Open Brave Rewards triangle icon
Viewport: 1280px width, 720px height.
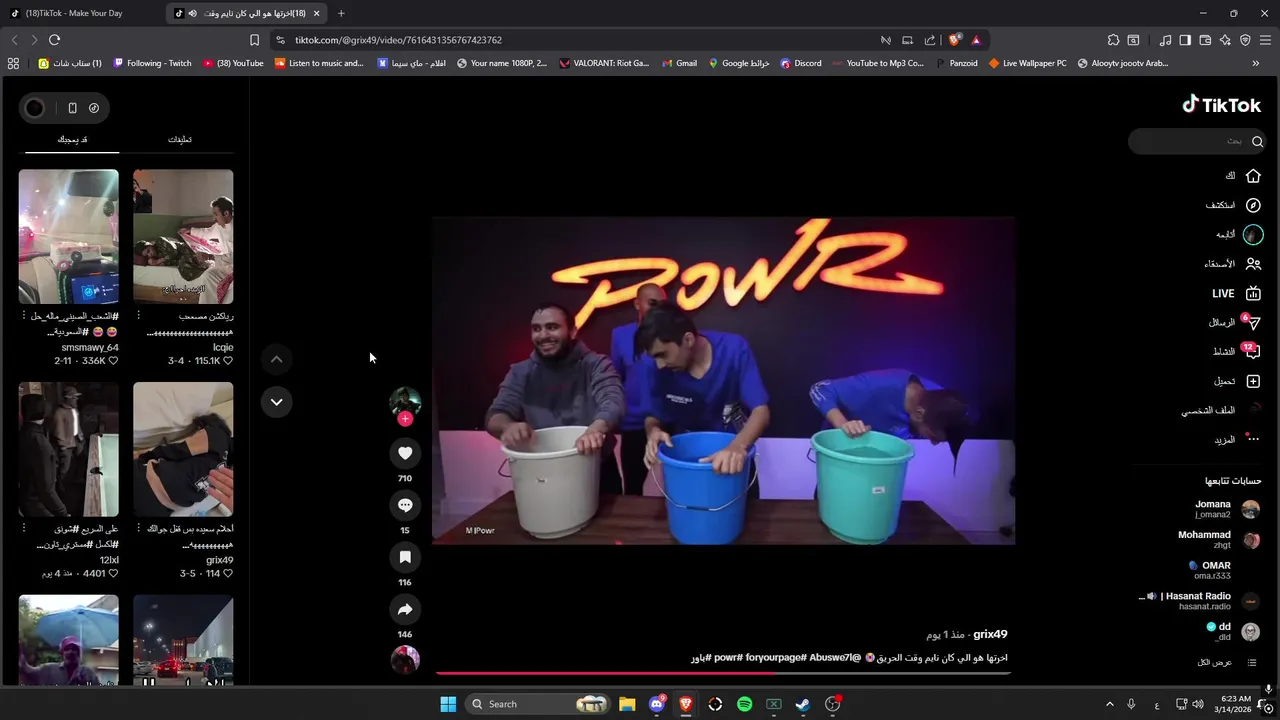point(976,40)
